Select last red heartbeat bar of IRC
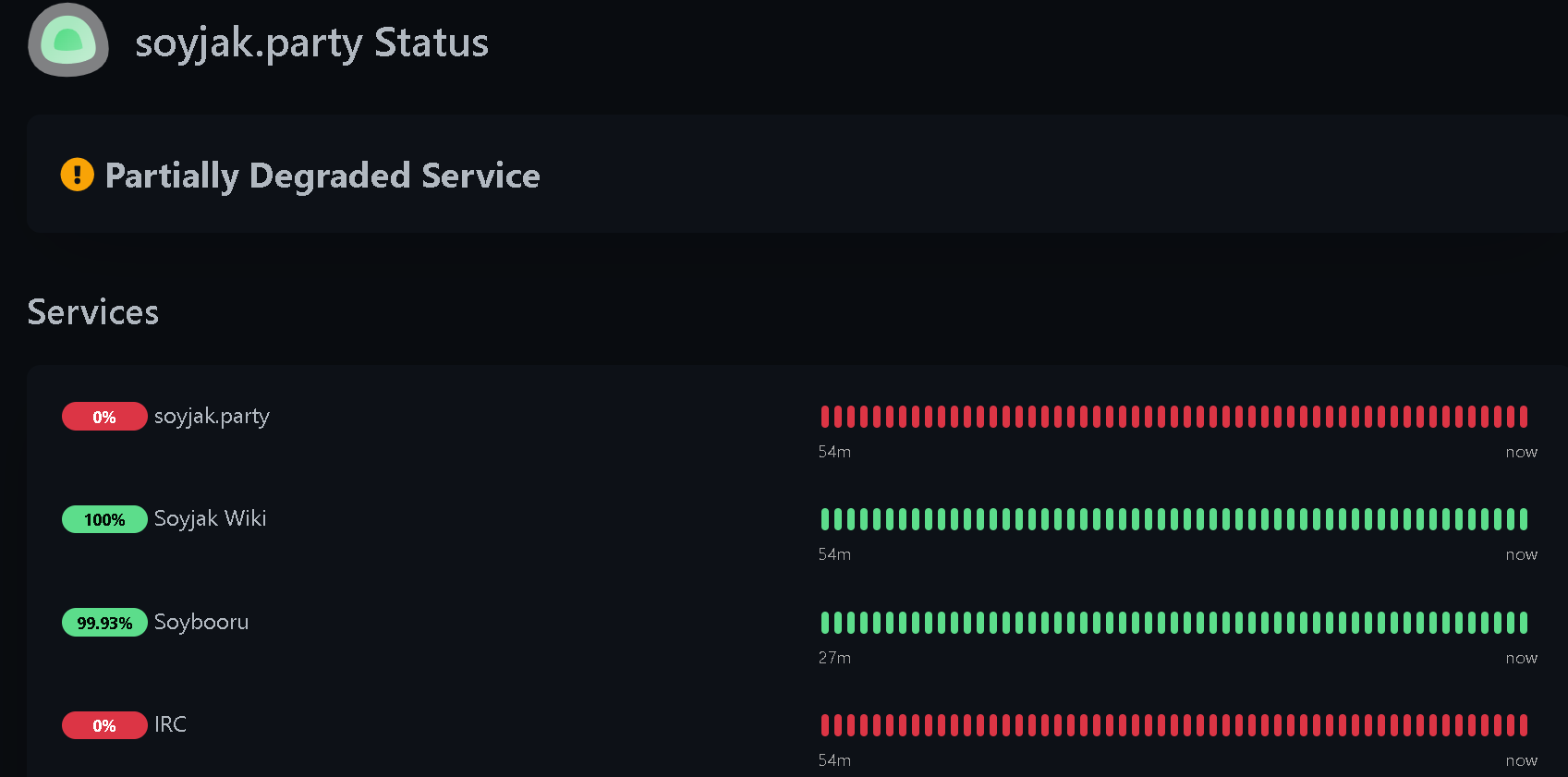 coord(1524,725)
